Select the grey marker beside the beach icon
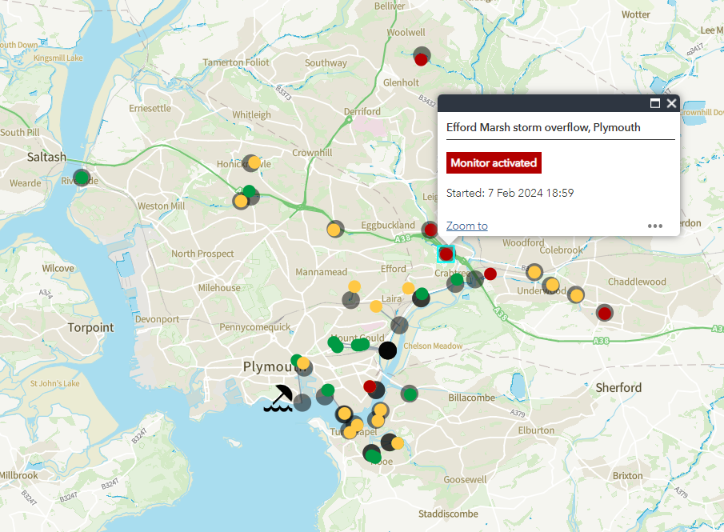 pyautogui.click(x=302, y=403)
